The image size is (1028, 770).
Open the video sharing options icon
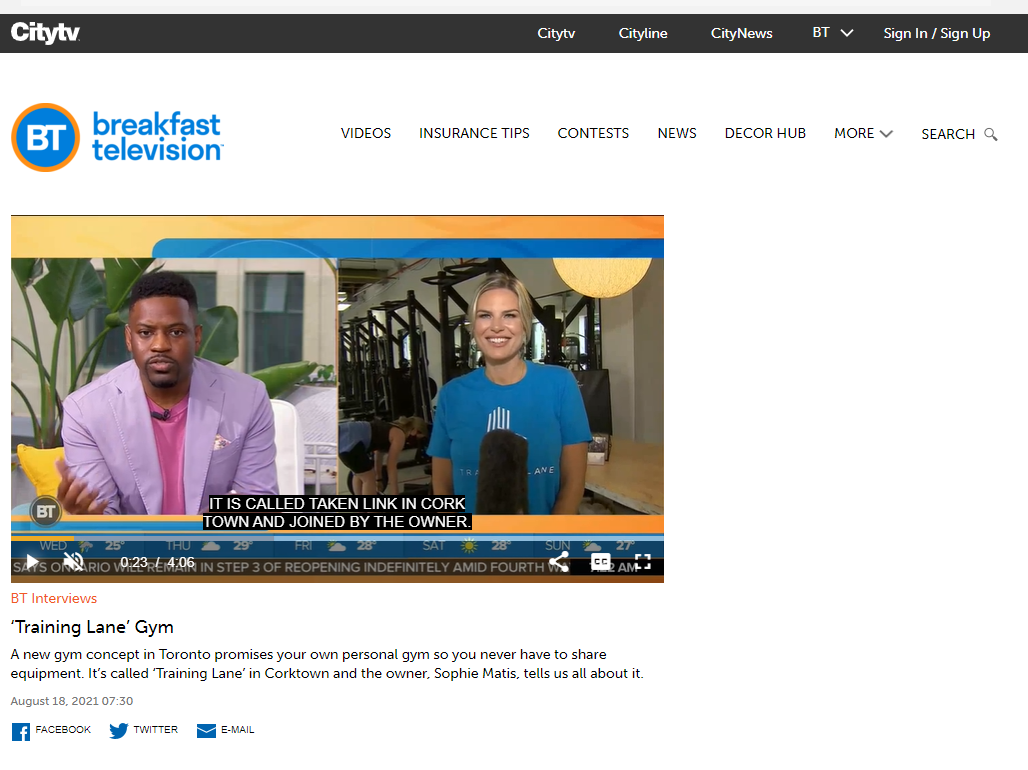click(560, 562)
